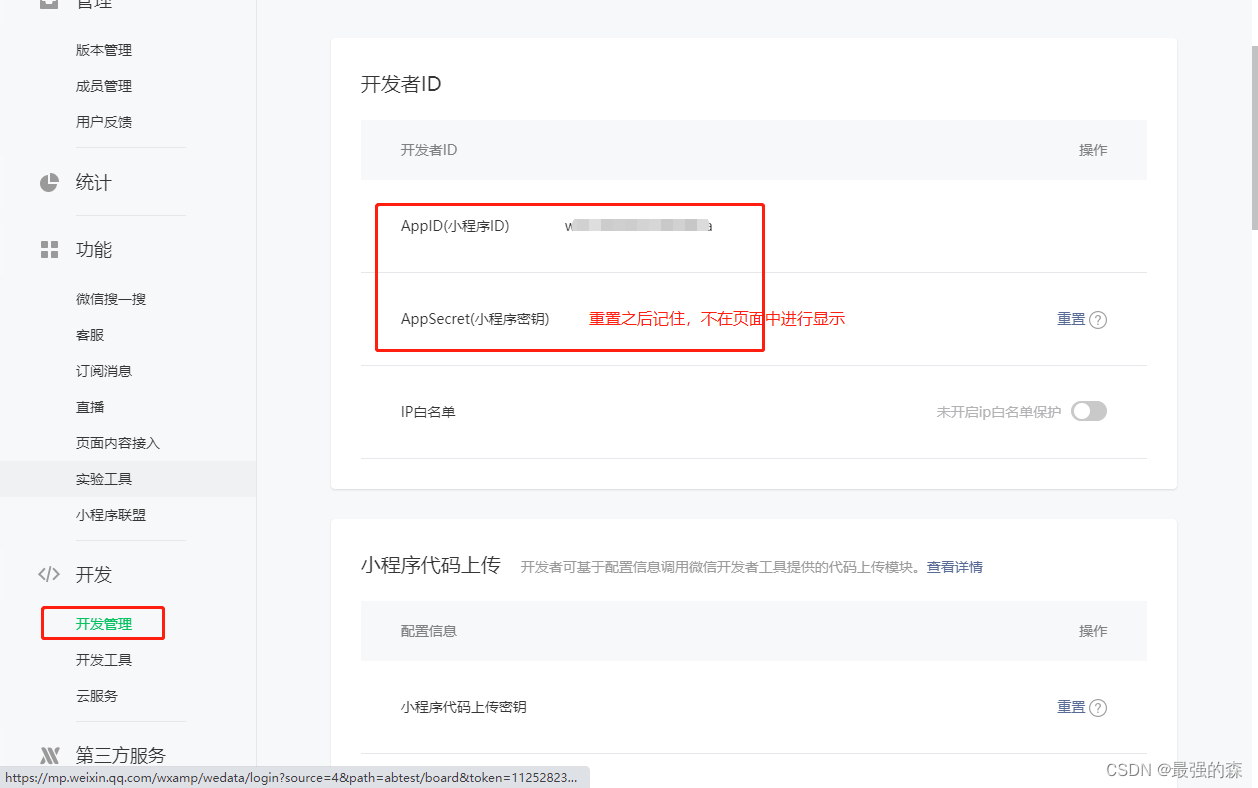Select 云服务 from the sidebar
The image size is (1258, 788).
pyautogui.click(x=97, y=695)
